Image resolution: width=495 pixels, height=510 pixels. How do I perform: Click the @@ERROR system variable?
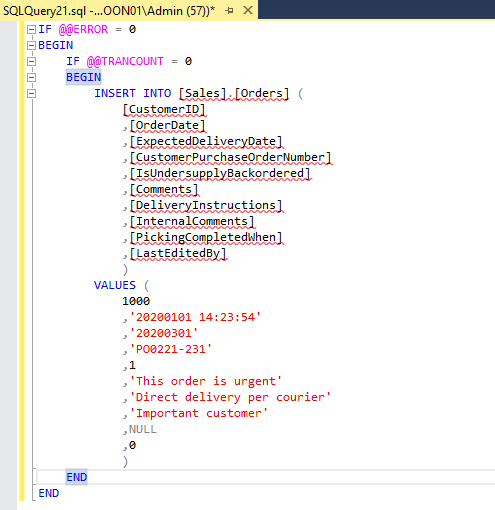[83, 29]
